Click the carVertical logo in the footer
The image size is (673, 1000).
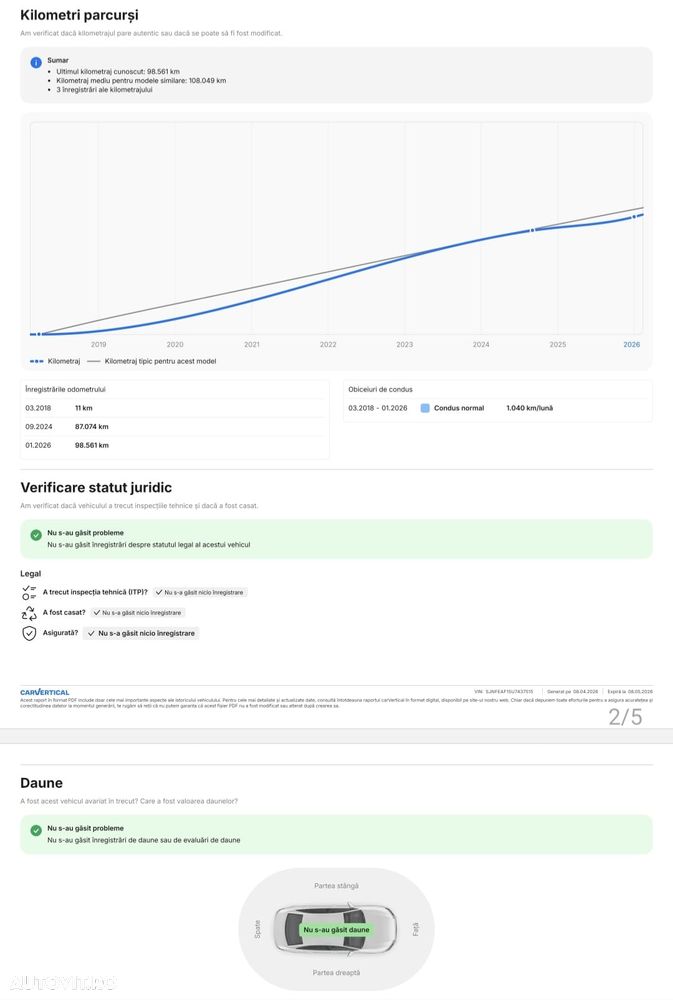click(x=45, y=692)
